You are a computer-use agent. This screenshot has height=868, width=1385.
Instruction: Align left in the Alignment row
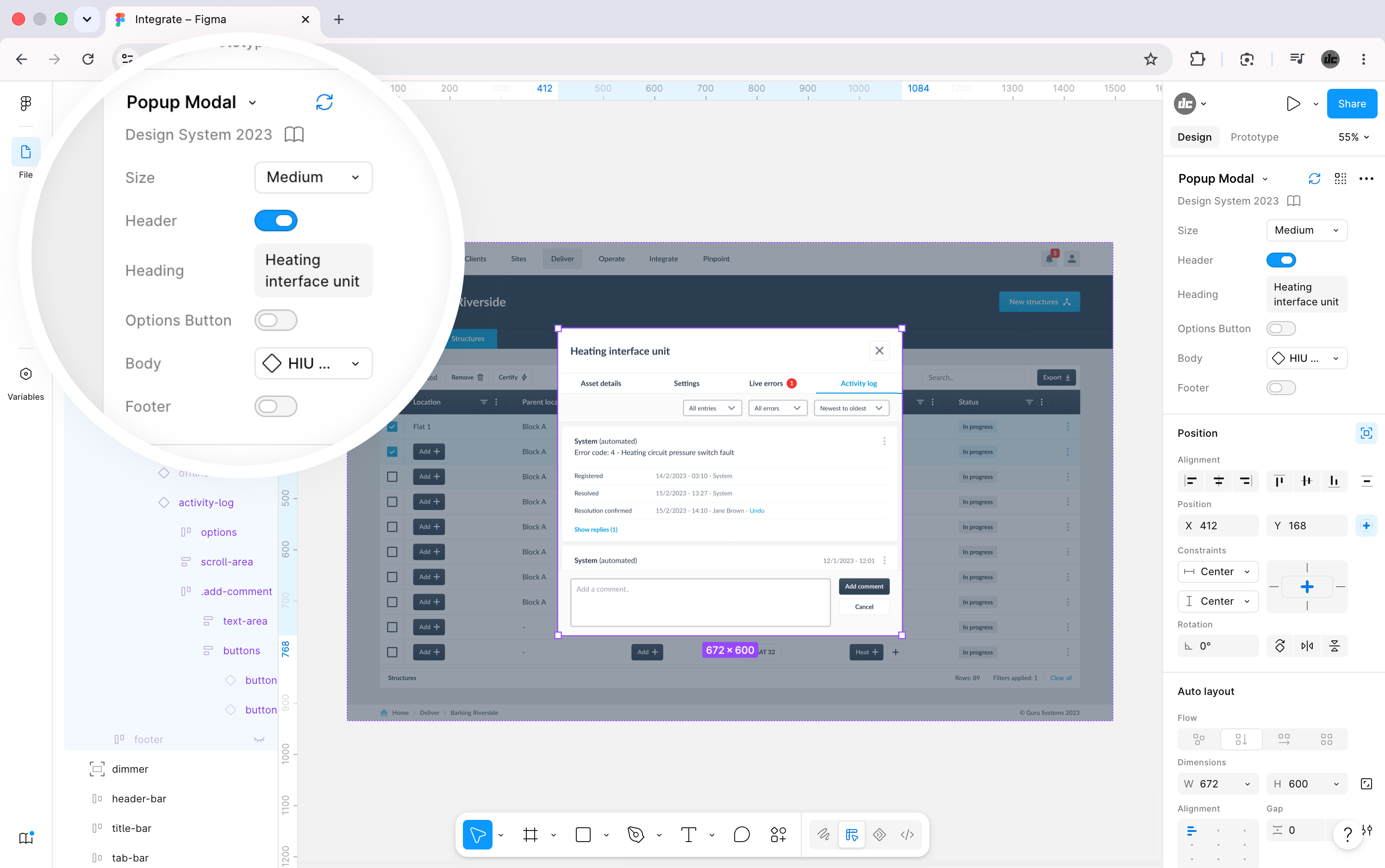click(x=1191, y=481)
